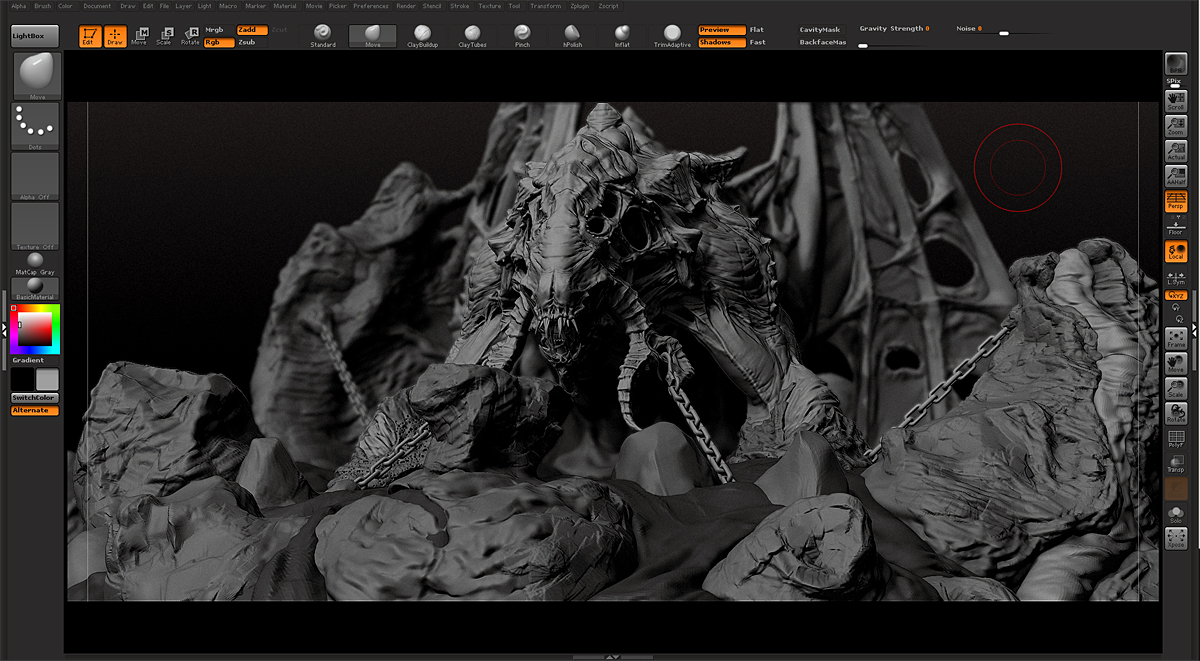
Task: Select the Pinch brush
Action: click(522, 36)
